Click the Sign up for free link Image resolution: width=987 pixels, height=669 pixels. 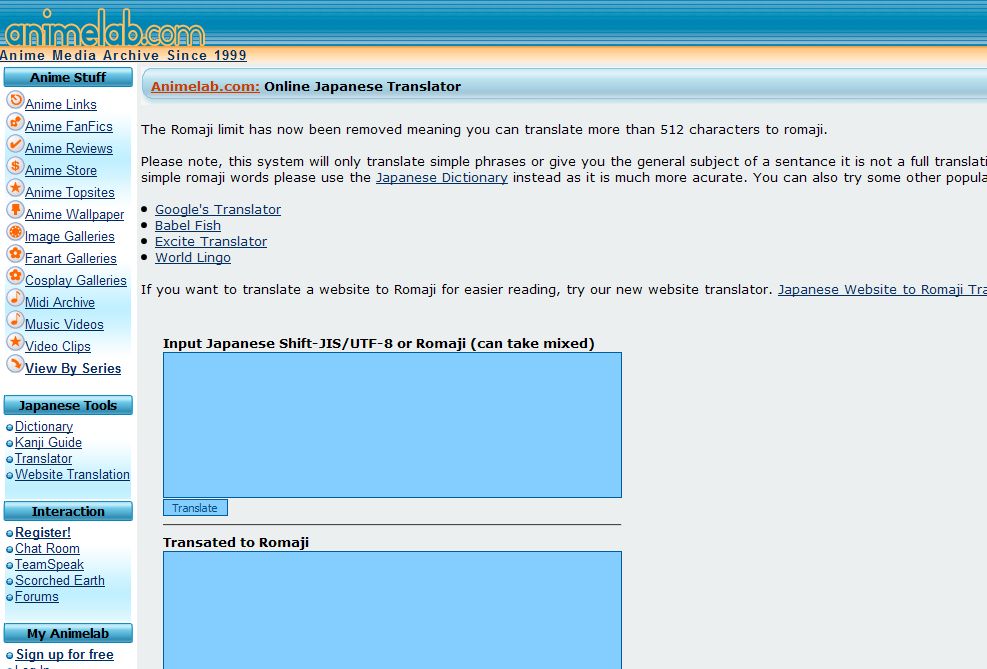click(65, 655)
